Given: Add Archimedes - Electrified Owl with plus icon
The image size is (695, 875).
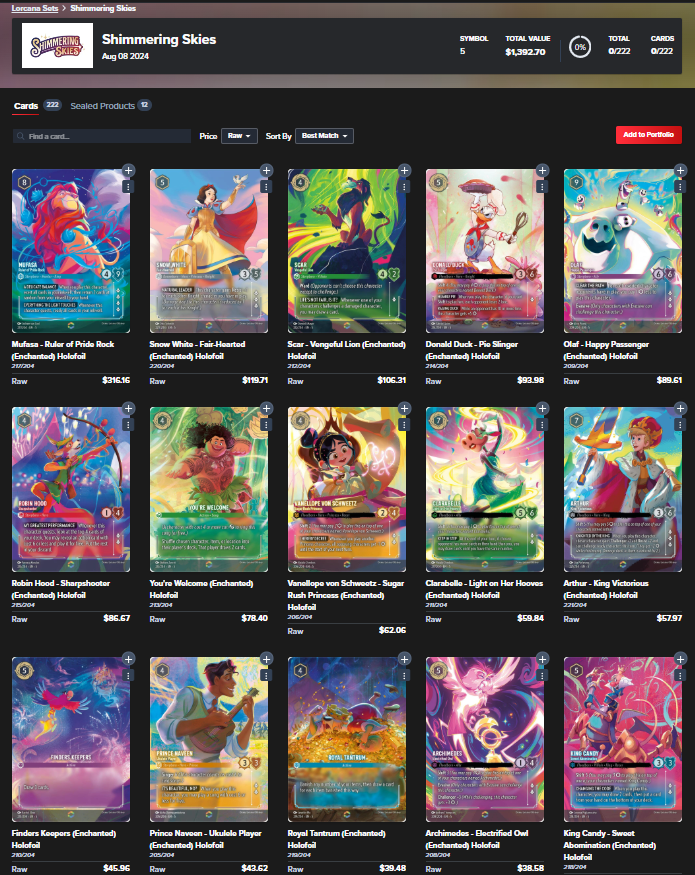Looking at the screenshot, I should click(x=542, y=659).
